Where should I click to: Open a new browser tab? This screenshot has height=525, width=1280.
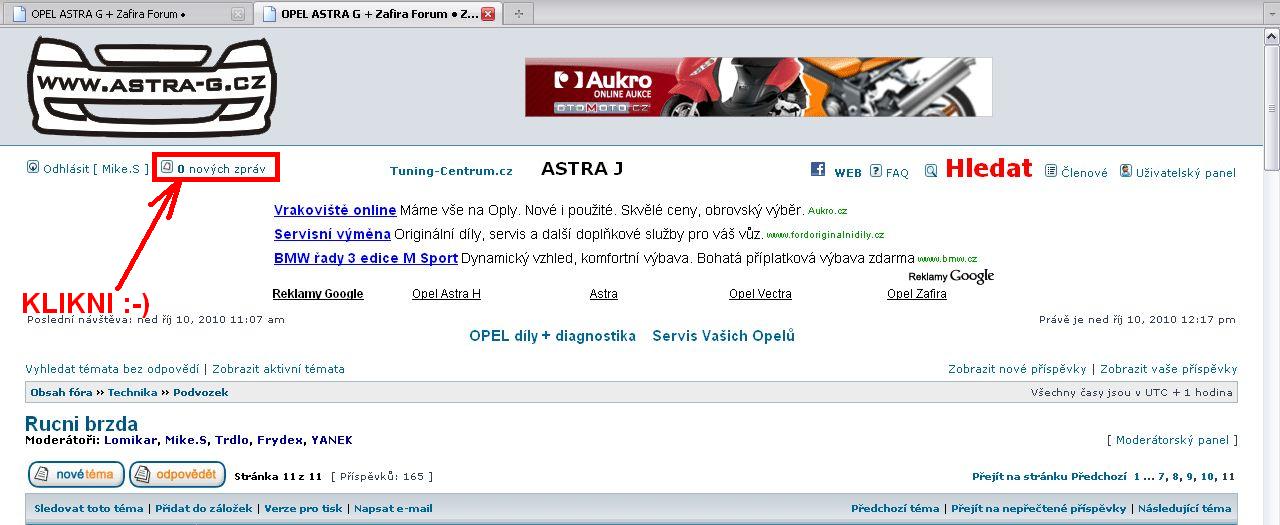click(x=518, y=14)
